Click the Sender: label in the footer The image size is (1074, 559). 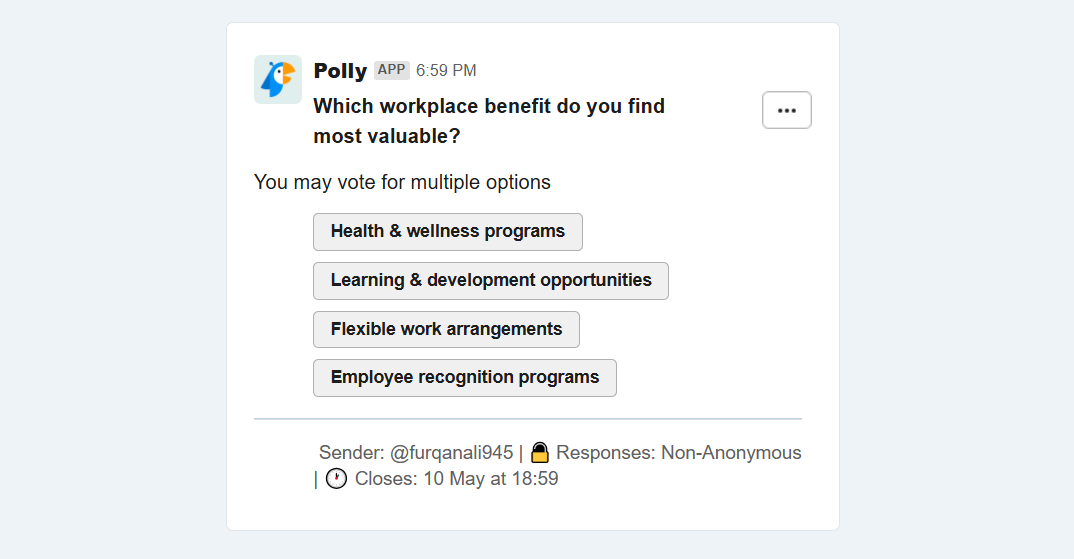[x=351, y=453]
